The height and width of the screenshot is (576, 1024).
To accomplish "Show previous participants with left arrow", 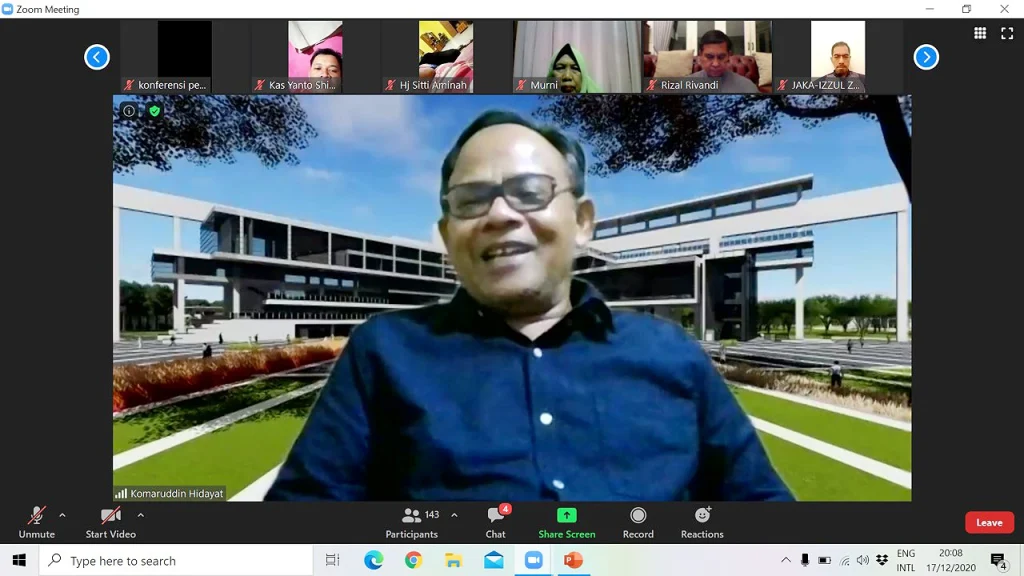I will coord(97,57).
